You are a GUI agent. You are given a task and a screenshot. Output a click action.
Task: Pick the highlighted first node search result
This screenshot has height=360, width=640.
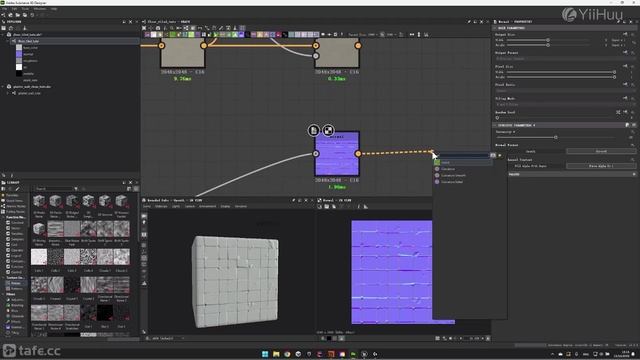click(x=463, y=162)
